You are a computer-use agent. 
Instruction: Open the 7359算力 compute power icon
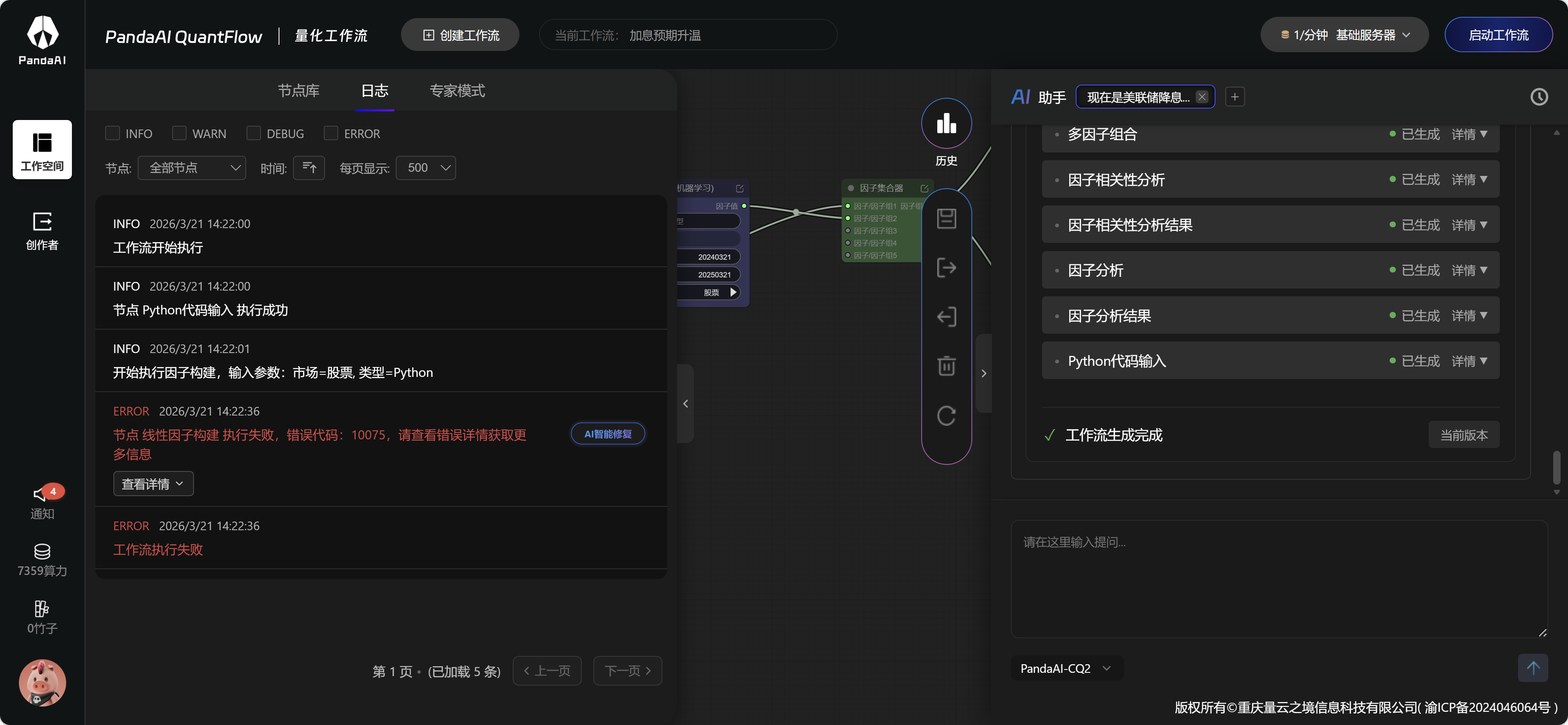[x=42, y=560]
